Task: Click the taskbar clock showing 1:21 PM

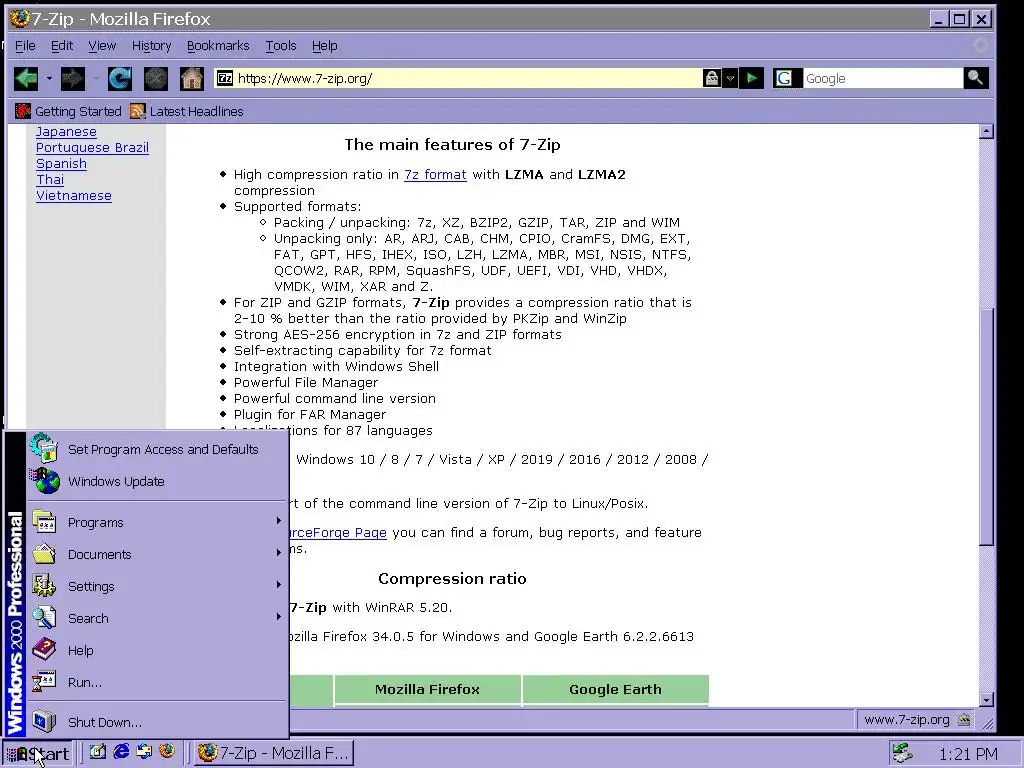Action: pos(968,754)
